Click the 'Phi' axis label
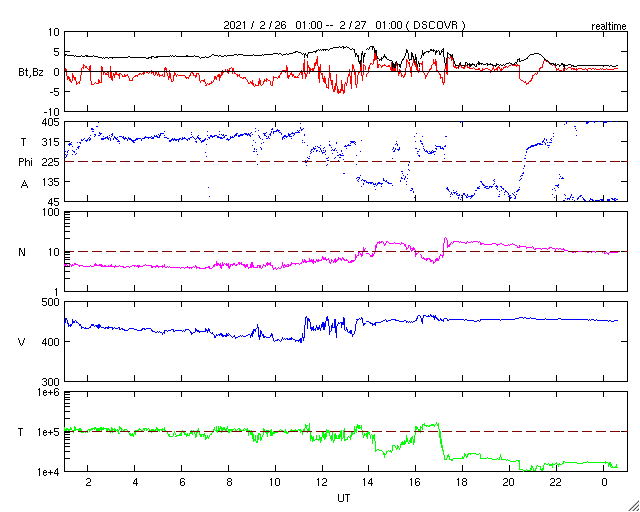The height and width of the screenshot is (512, 640). click(x=25, y=163)
